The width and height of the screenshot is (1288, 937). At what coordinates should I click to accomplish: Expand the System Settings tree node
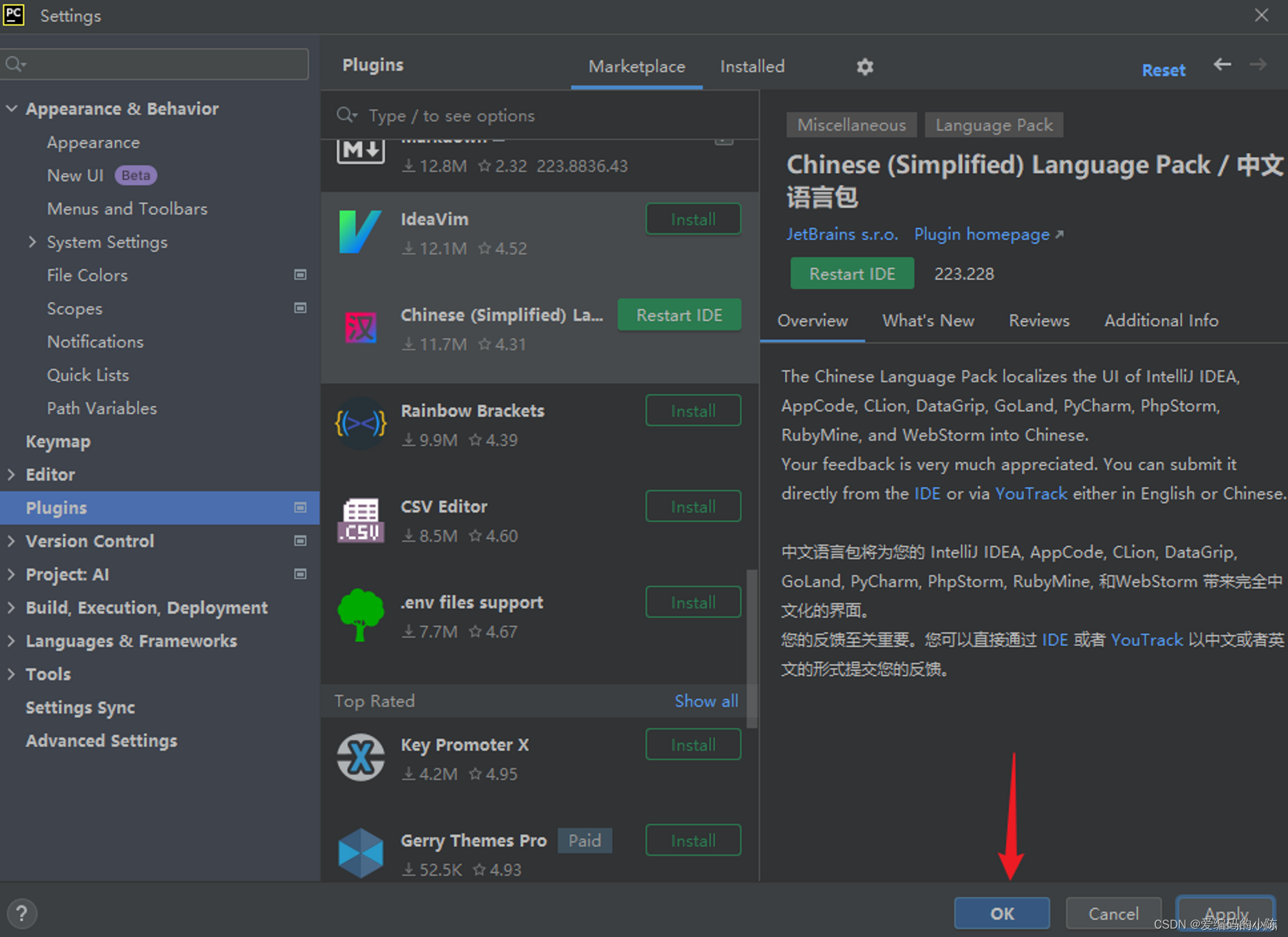click(x=32, y=242)
